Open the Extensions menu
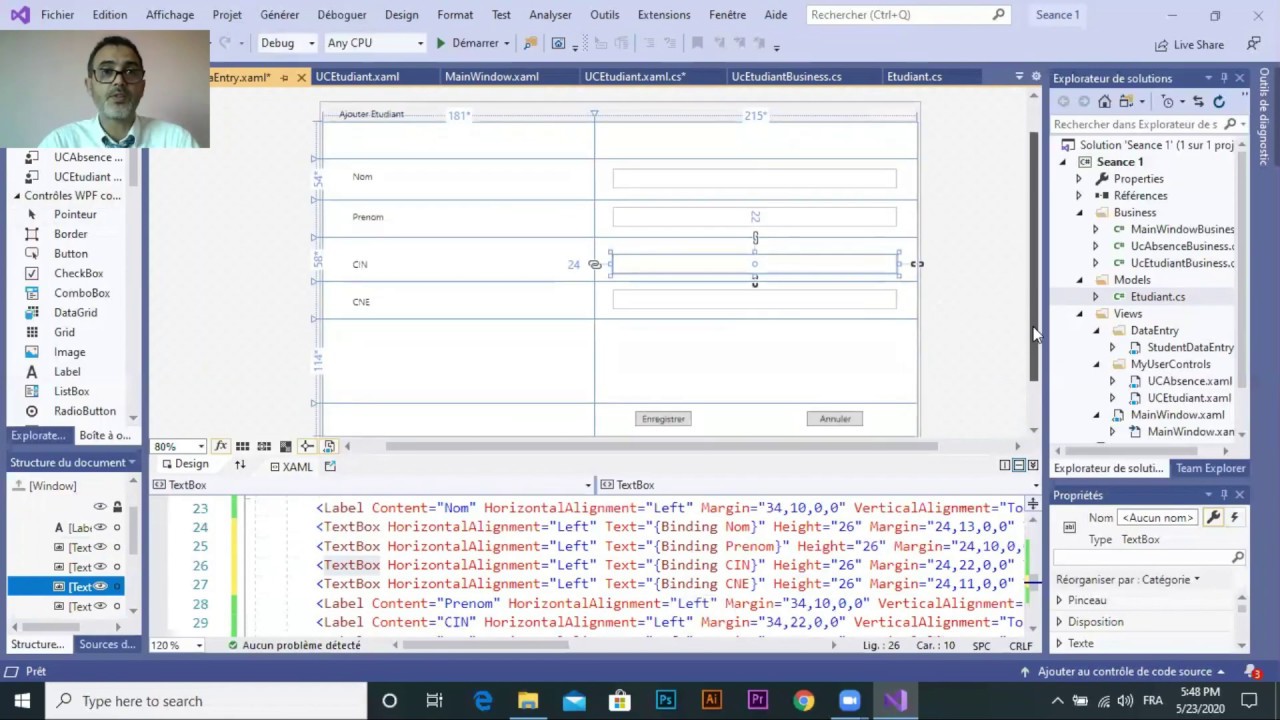 (x=664, y=15)
